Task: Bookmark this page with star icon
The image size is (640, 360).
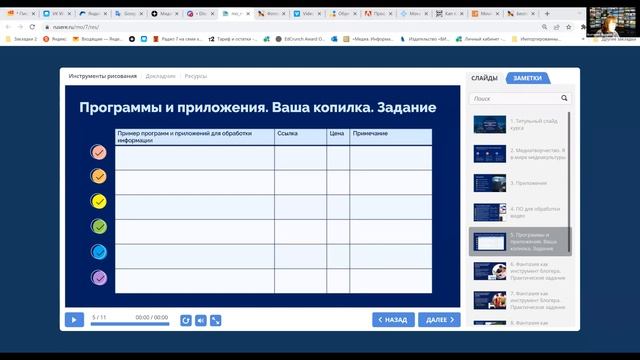Action: click(x=569, y=27)
